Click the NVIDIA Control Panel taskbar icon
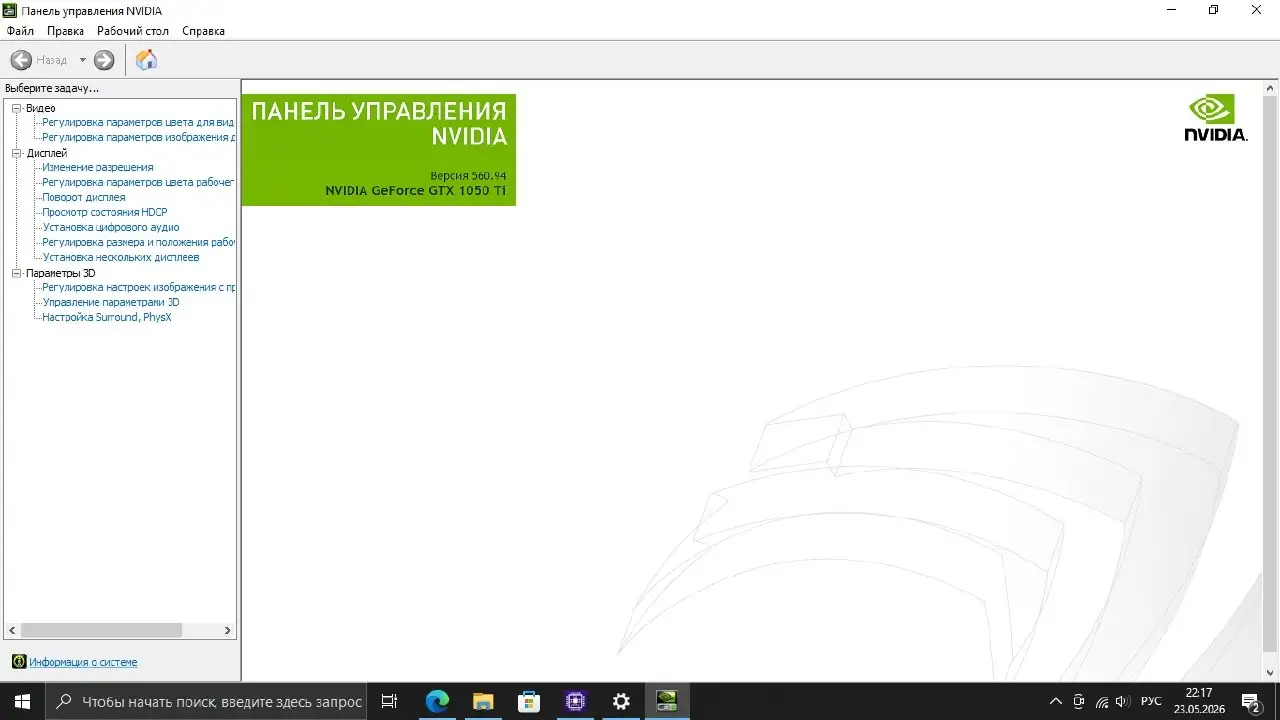The width and height of the screenshot is (1280, 720). coord(667,702)
